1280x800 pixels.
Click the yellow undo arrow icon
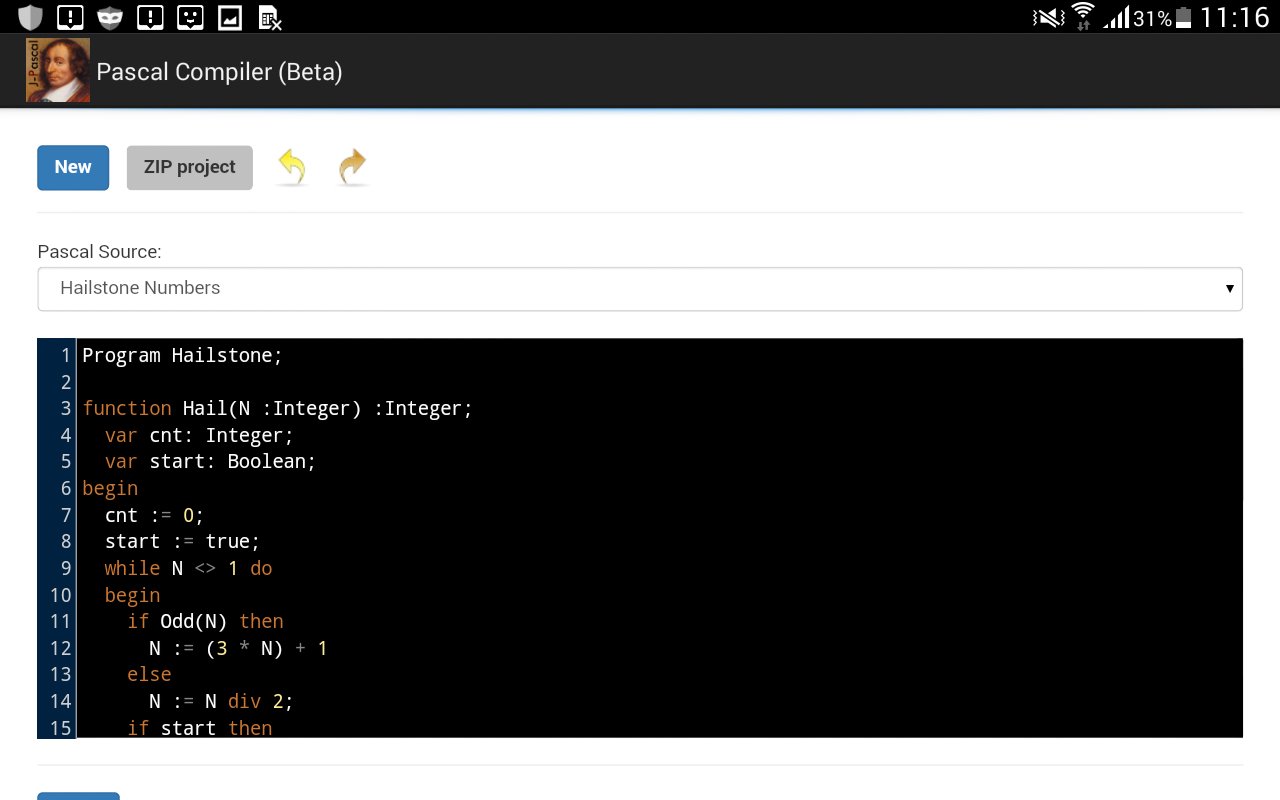292,167
